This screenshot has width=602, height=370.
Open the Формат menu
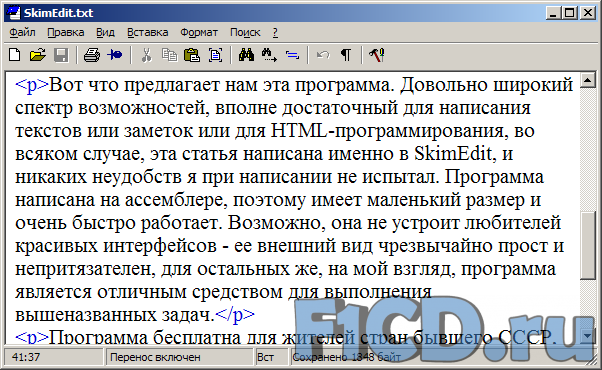click(x=199, y=33)
